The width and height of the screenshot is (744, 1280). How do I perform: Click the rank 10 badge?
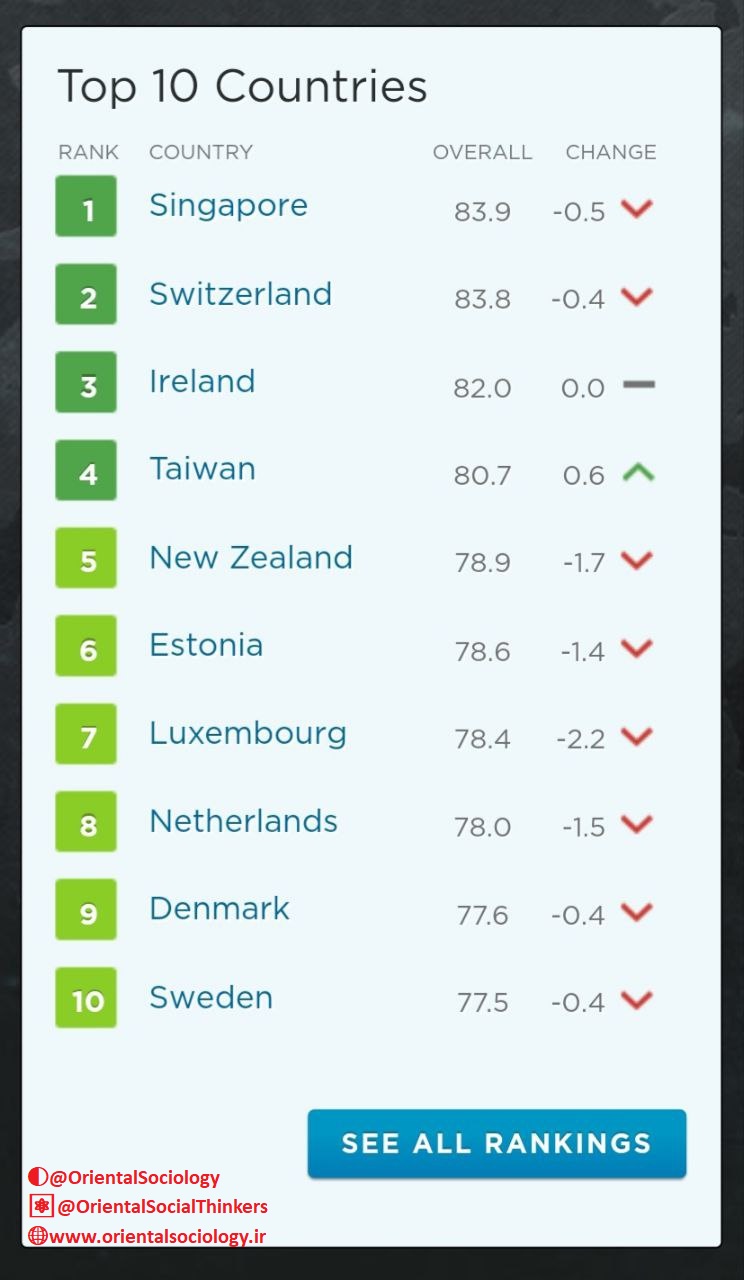pyautogui.click(x=86, y=998)
